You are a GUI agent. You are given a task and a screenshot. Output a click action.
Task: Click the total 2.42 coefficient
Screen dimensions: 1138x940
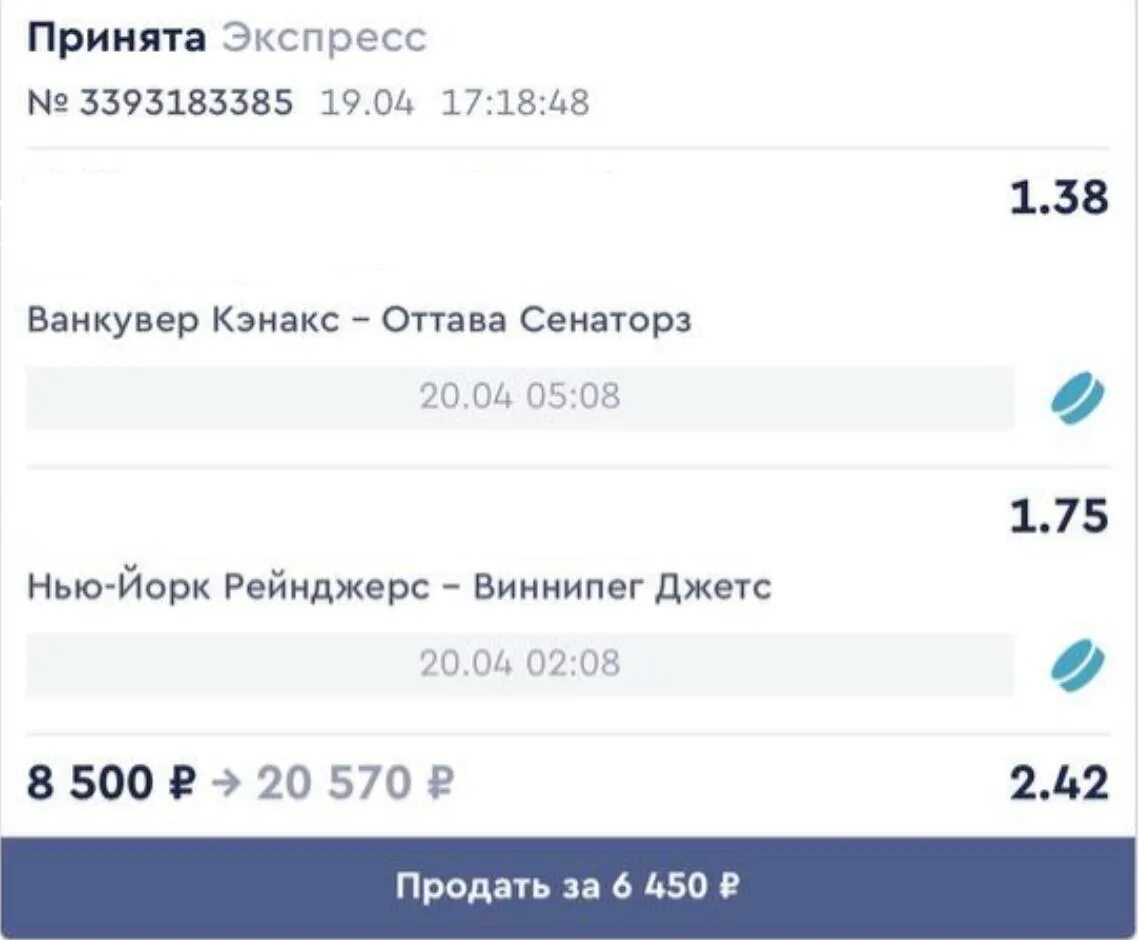[x=1060, y=783]
